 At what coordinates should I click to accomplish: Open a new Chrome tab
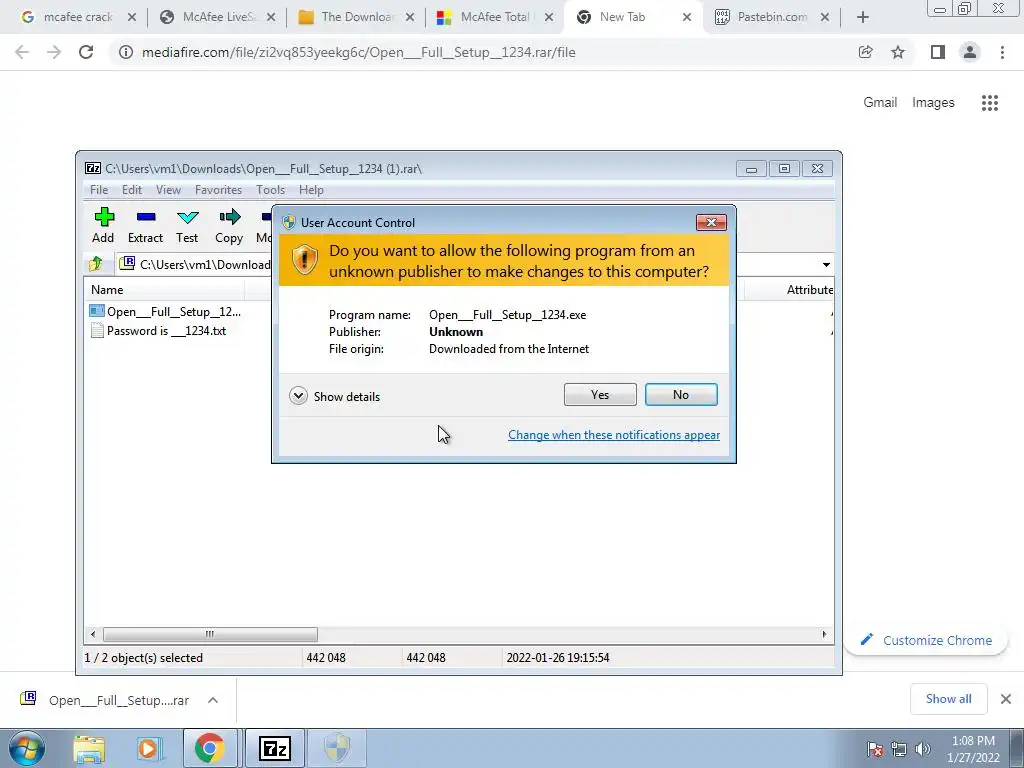863,18
